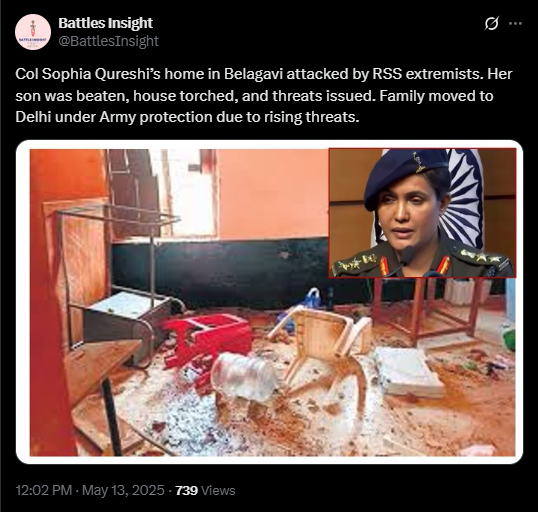Click the white slab on the floor

coord(408,372)
